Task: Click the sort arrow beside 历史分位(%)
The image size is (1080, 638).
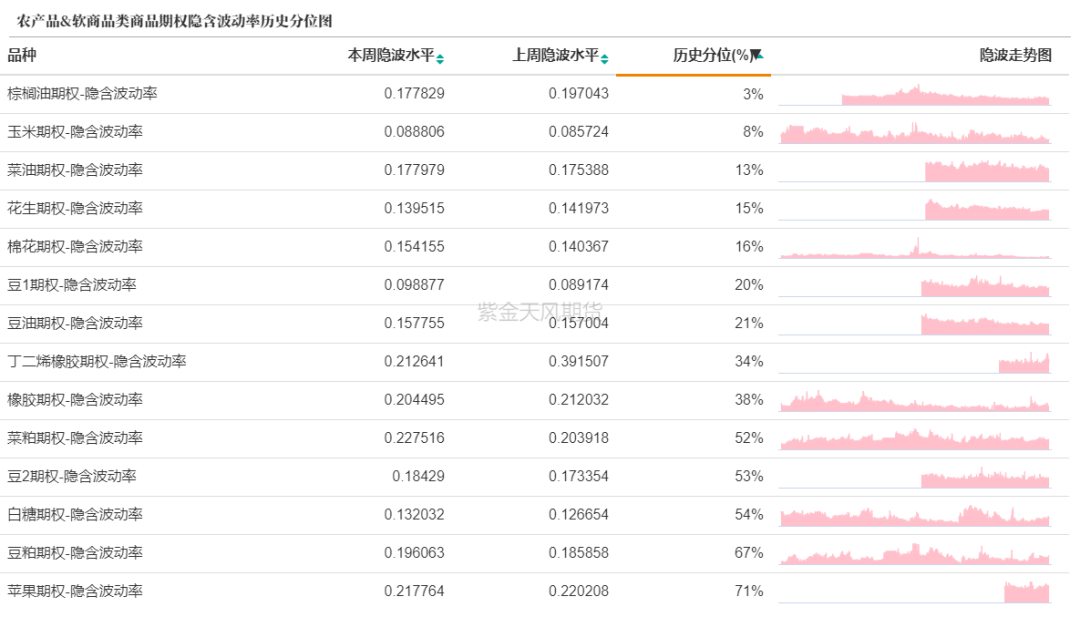Action: tap(757, 56)
